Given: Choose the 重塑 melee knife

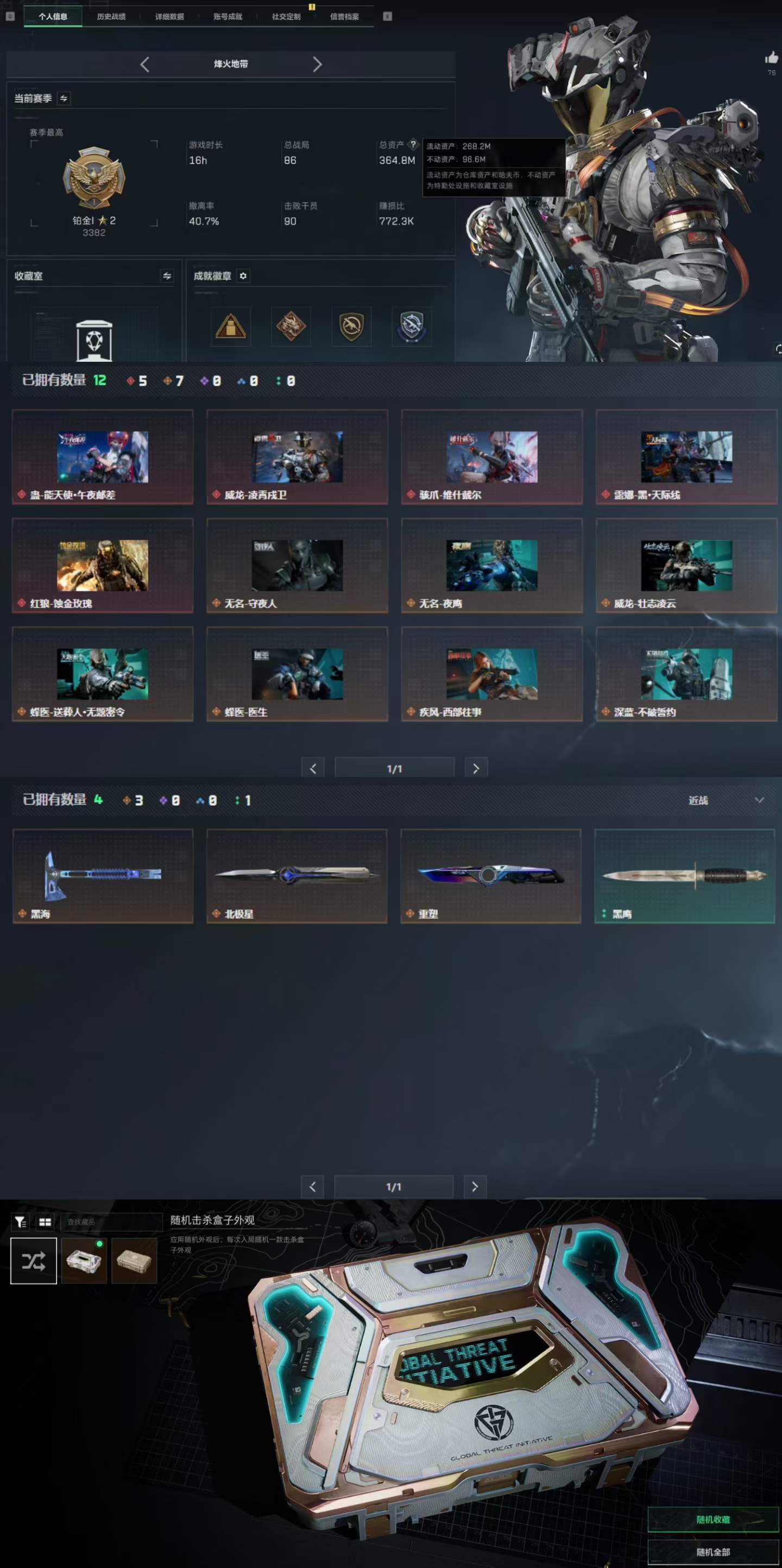Looking at the screenshot, I should coord(490,876).
